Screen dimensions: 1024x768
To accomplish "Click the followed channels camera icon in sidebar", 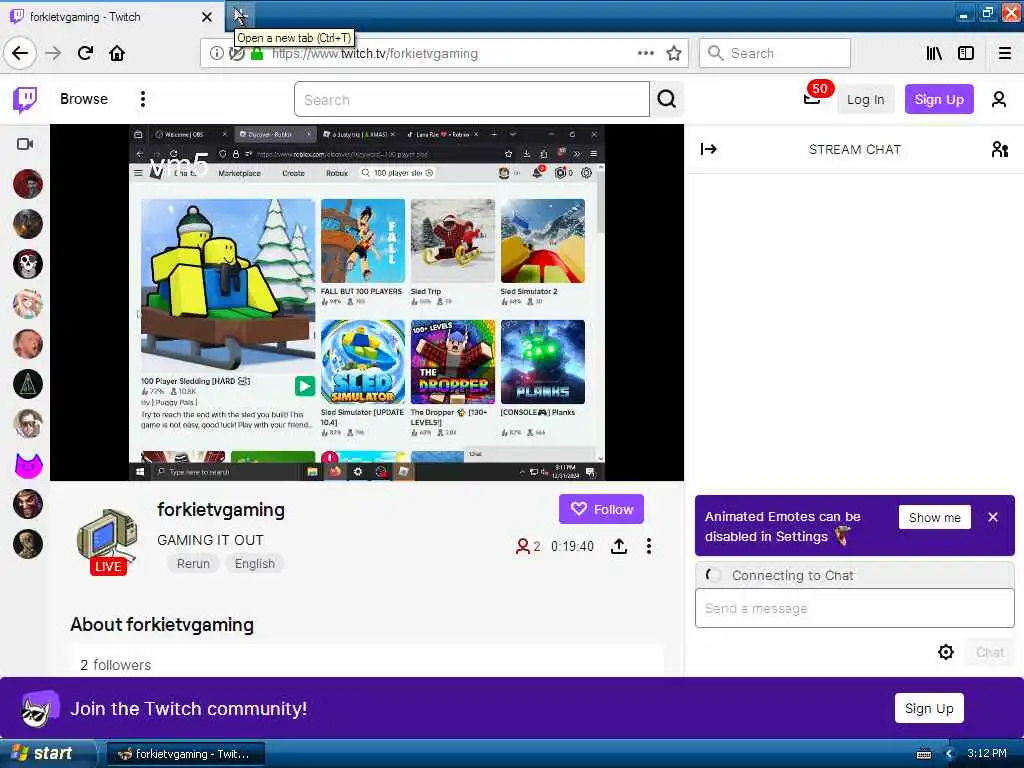I will tap(25, 144).
